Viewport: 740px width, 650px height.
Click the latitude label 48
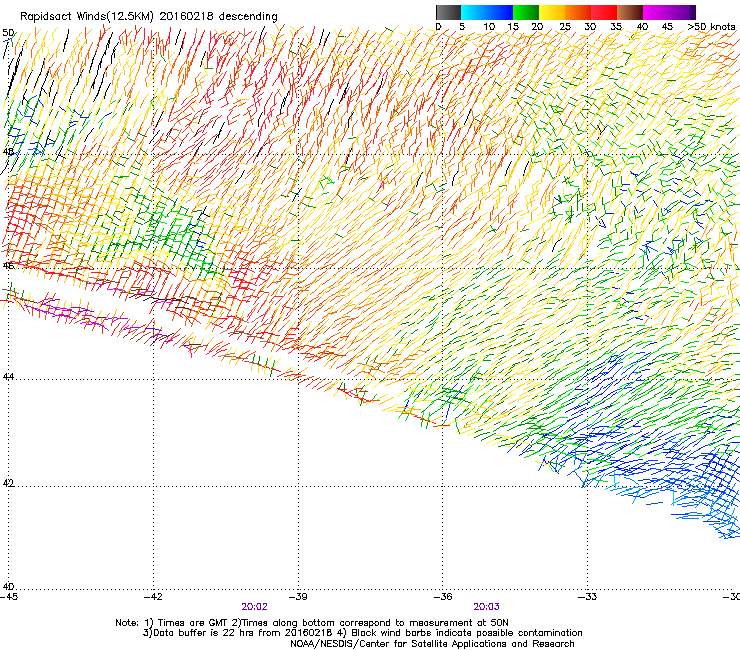point(8,152)
